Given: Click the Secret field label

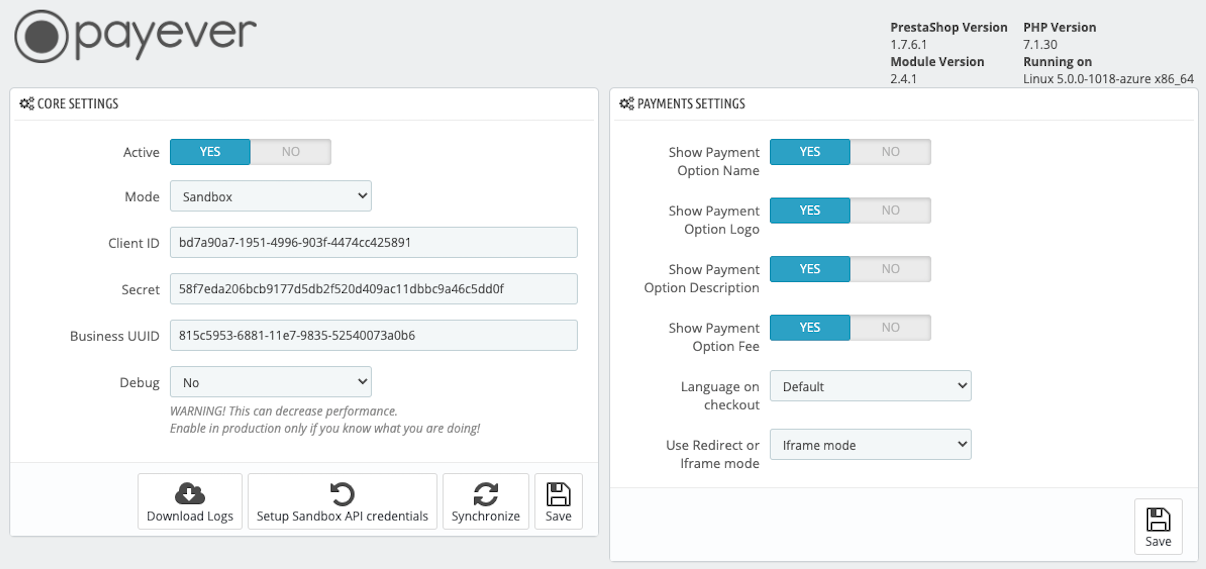Looking at the screenshot, I should point(141,289).
